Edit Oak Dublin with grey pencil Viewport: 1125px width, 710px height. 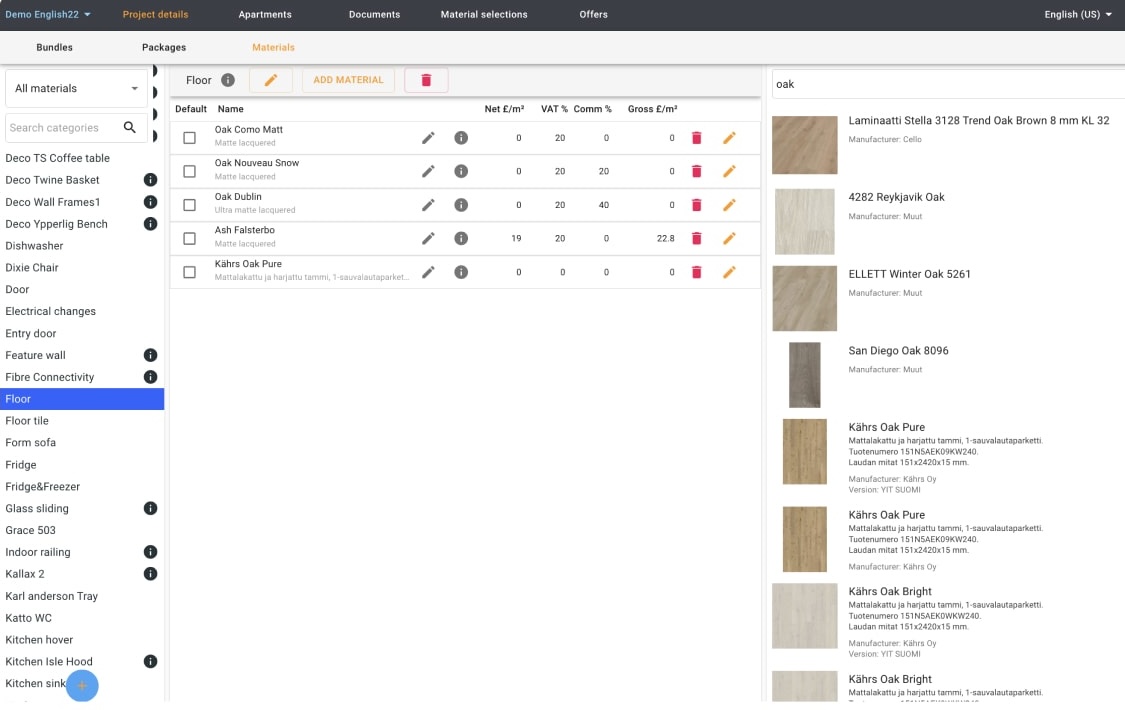pyautogui.click(x=428, y=205)
